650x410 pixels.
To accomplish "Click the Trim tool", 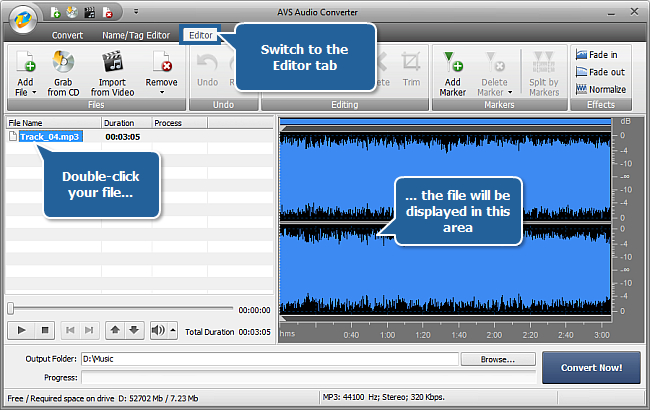I will (411, 70).
